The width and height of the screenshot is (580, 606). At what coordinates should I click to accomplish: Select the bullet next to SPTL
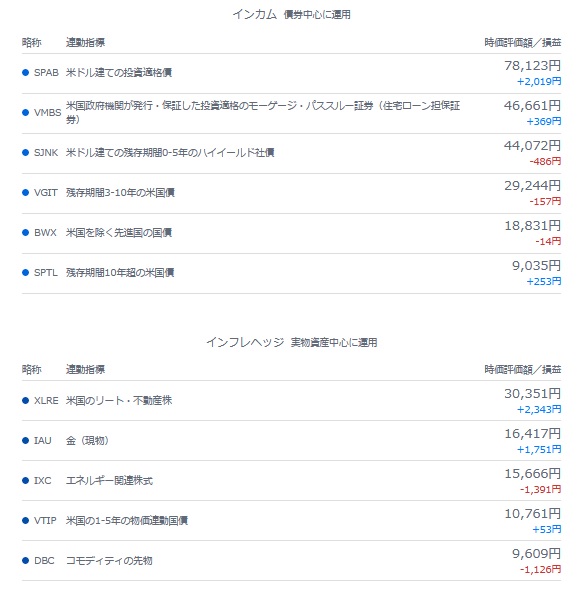(x=26, y=272)
